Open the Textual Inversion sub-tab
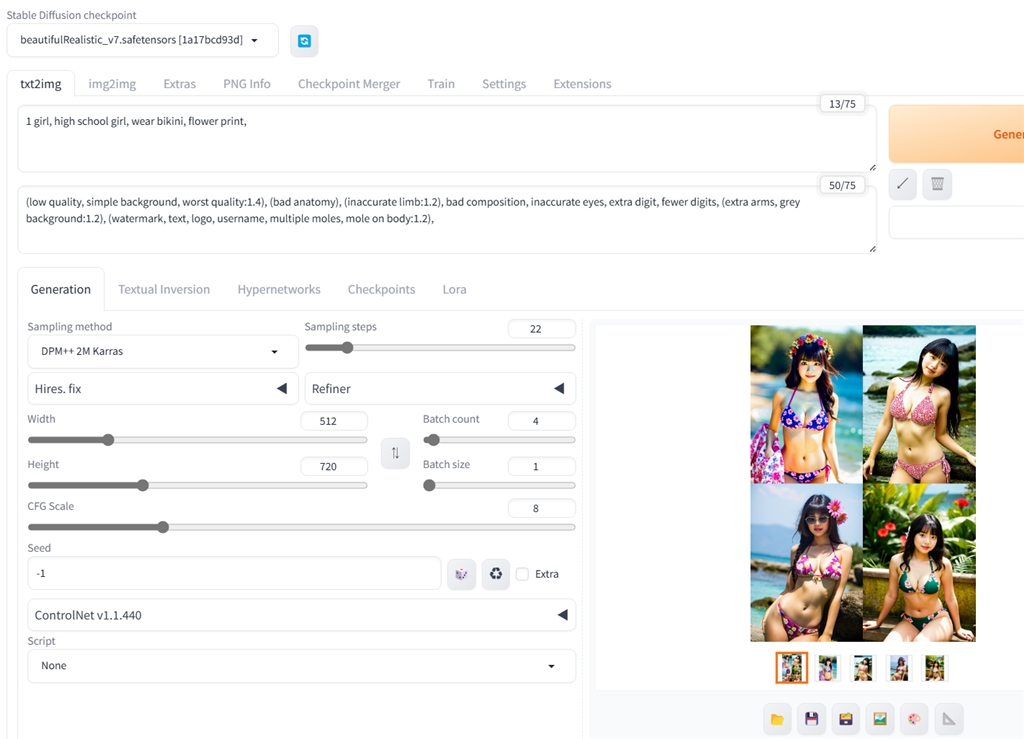Screen dimensions: 1024x739 [x=164, y=290]
